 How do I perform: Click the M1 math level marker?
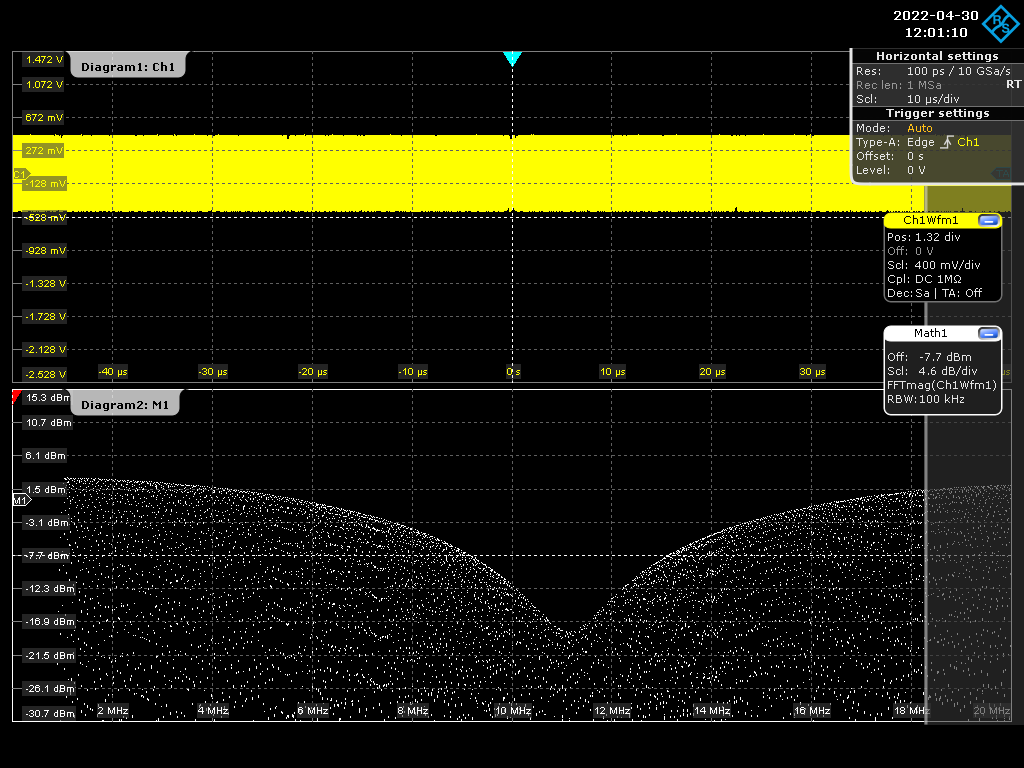pyautogui.click(x=22, y=500)
